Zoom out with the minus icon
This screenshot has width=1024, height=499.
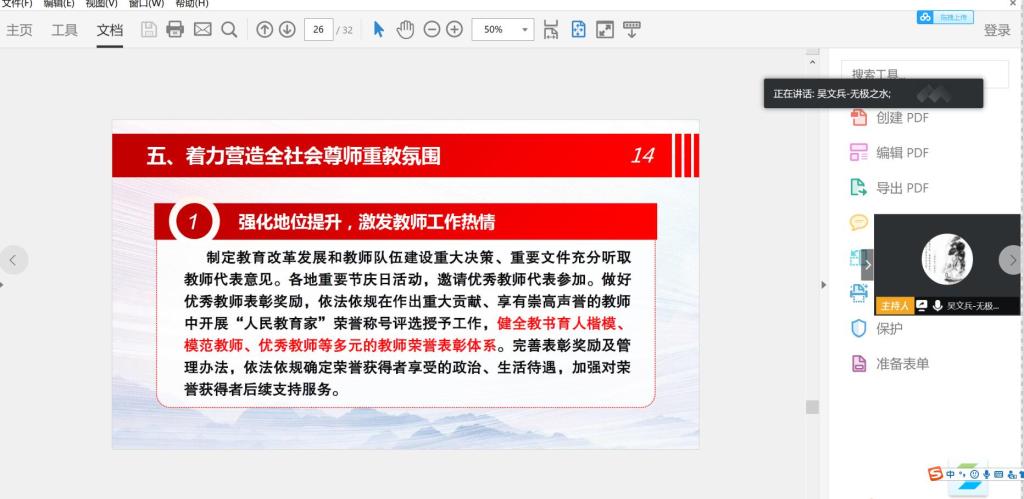pos(432,30)
